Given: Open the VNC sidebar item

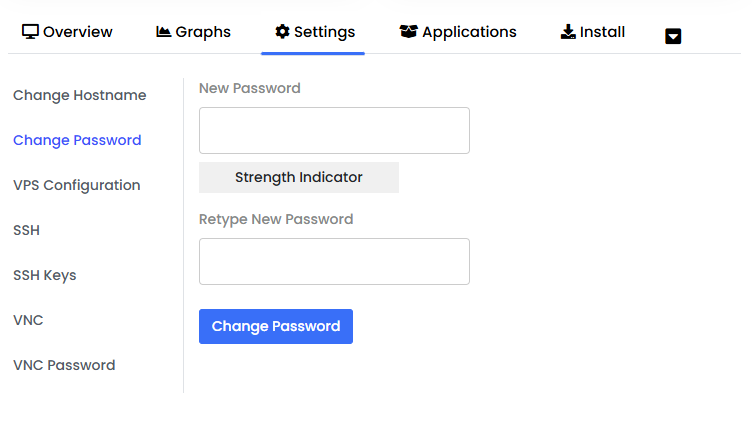Looking at the screenshot, I should 28,320.
